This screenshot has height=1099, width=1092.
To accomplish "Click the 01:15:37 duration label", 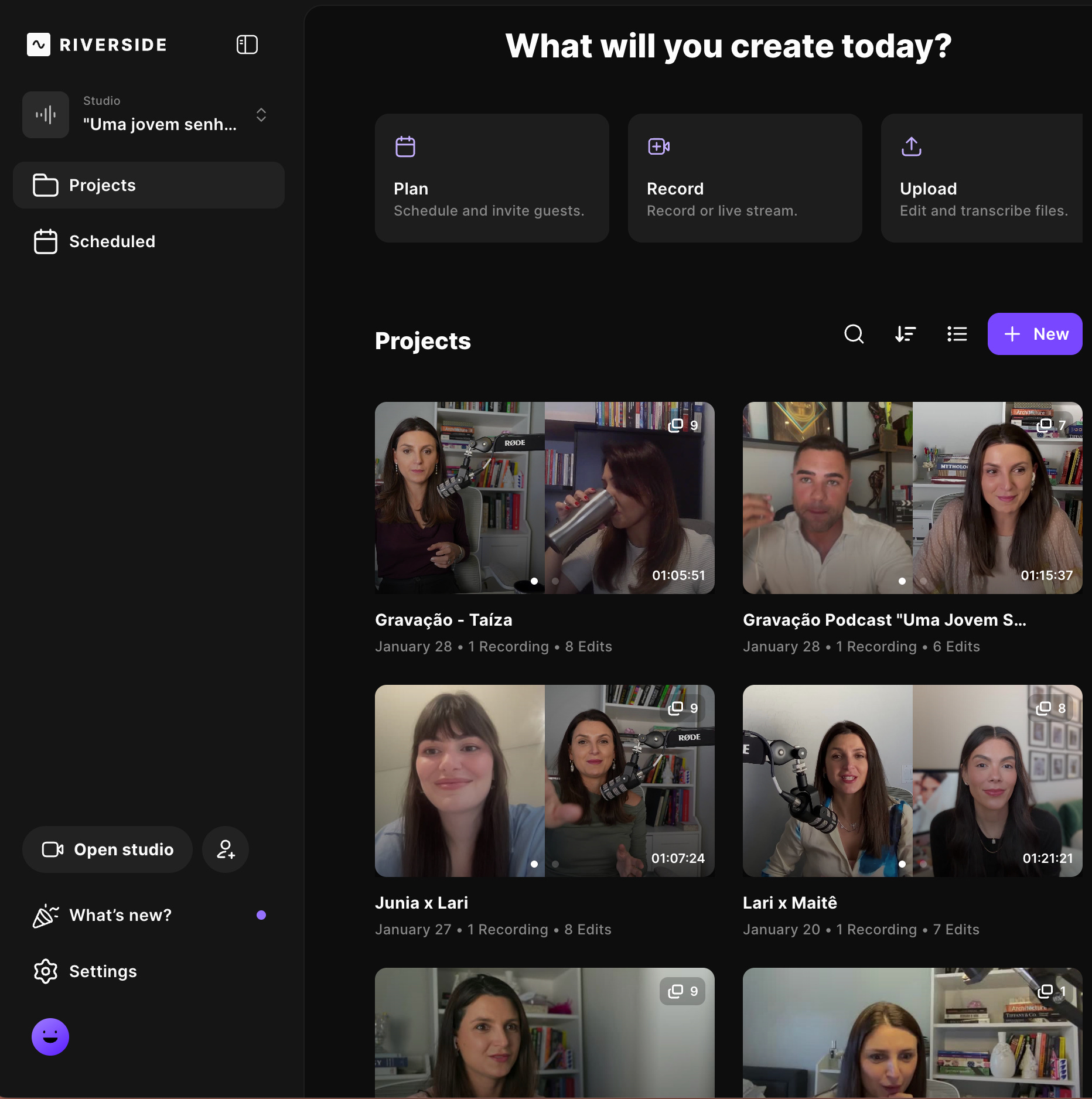I will point(1047,575).
